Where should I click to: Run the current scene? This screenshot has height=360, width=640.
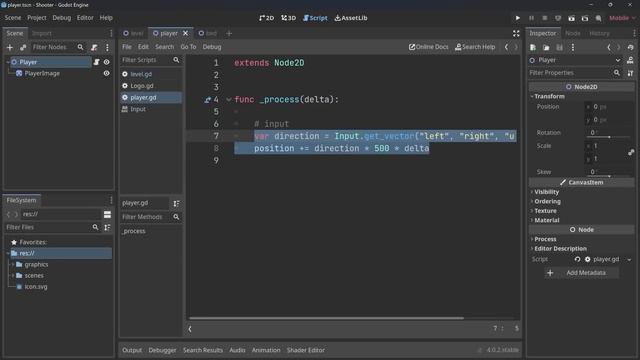tap(571, 18)
